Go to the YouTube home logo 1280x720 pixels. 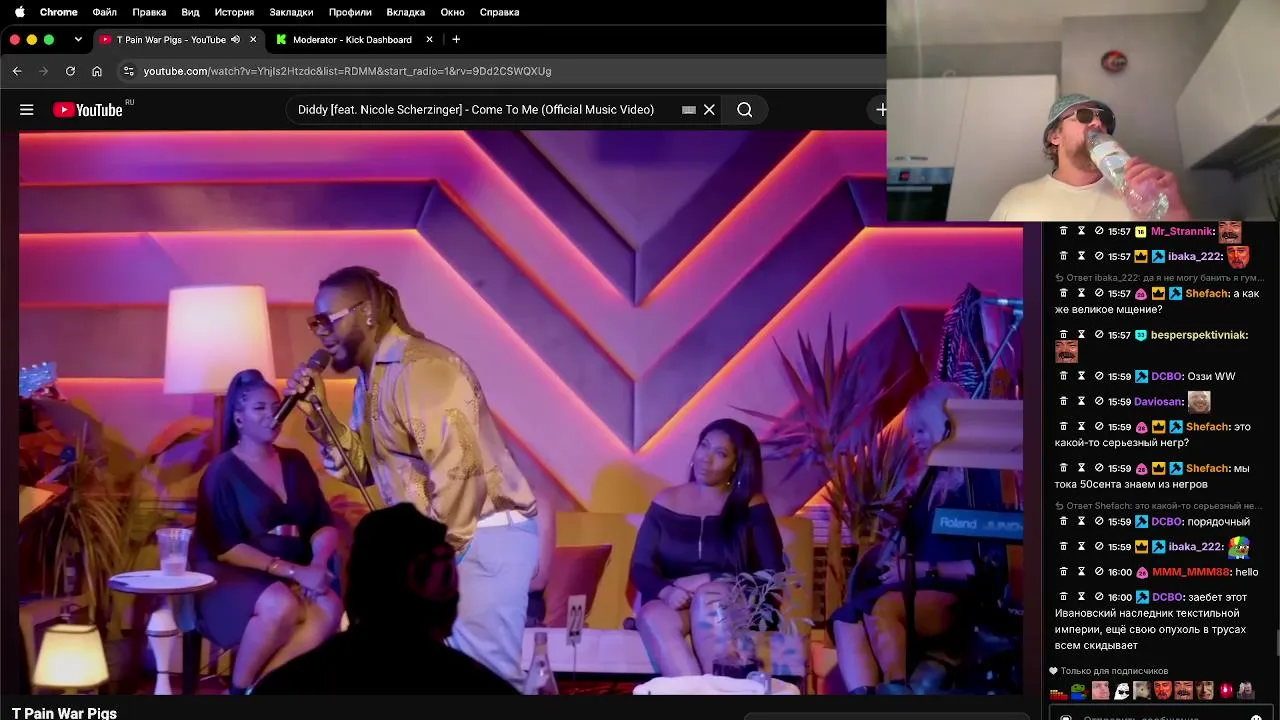(88, 110)
